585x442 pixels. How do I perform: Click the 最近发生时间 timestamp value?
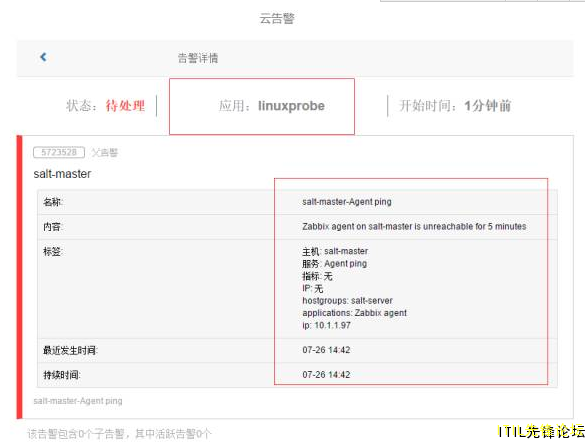coord(326,350)
